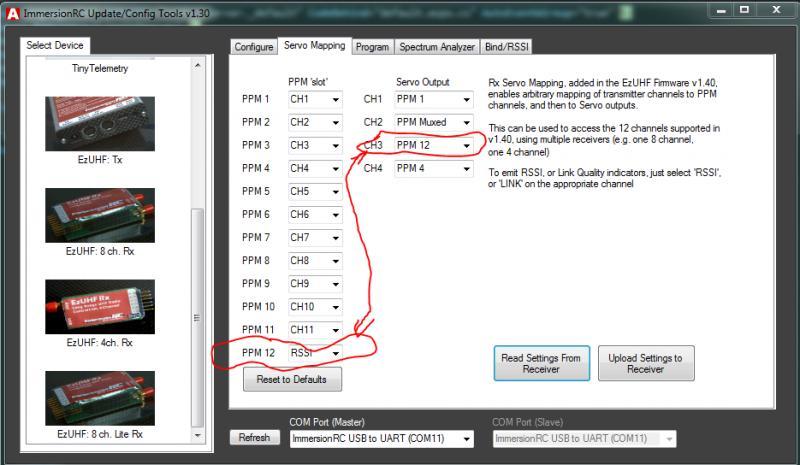Image resolution: width=800 pixels, height=465 pixels.
Task: Switch to the Configure tab
Action: (x=253, y=47)
